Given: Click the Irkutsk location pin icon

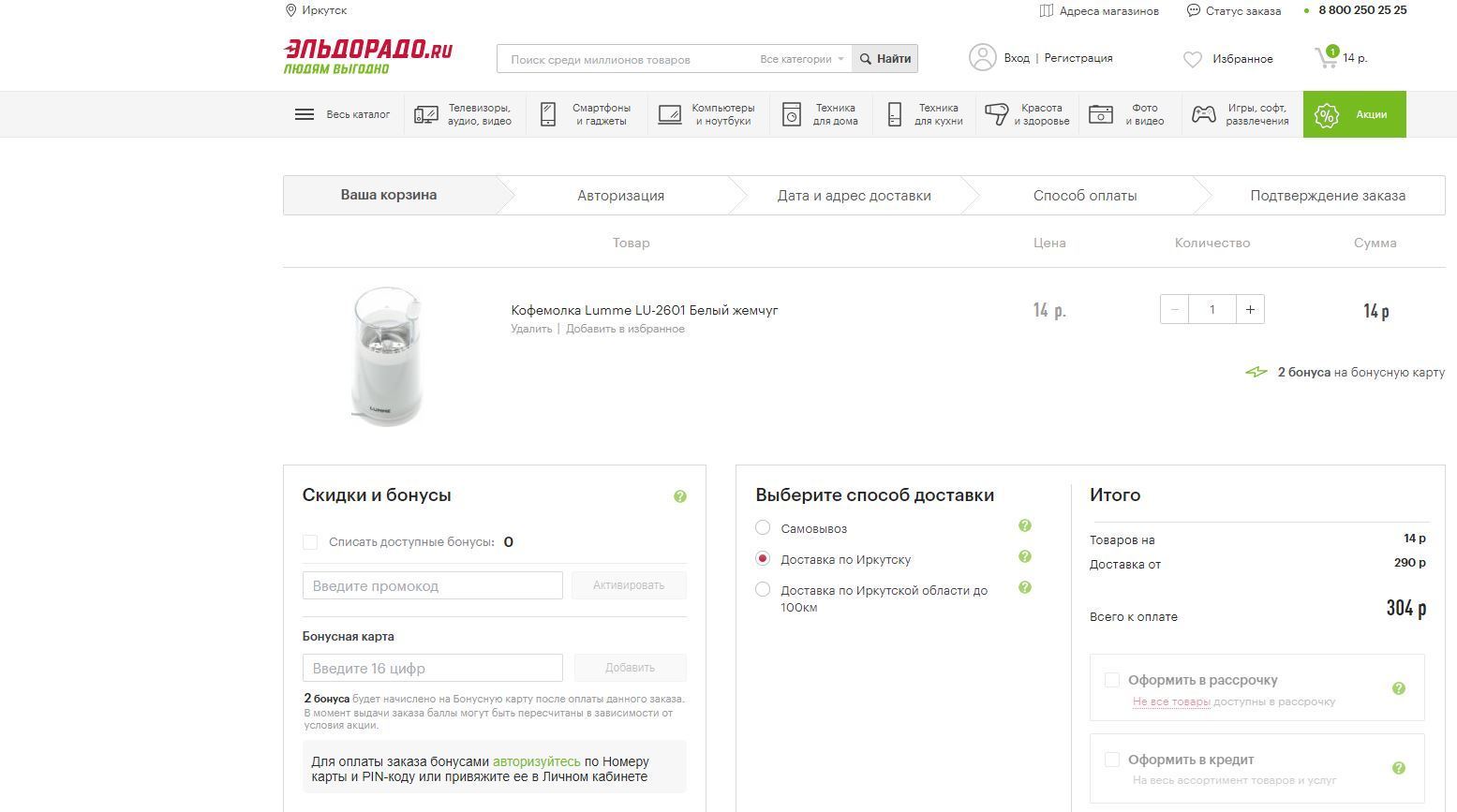Looking at the screenshot, I should tap(290, 10).
